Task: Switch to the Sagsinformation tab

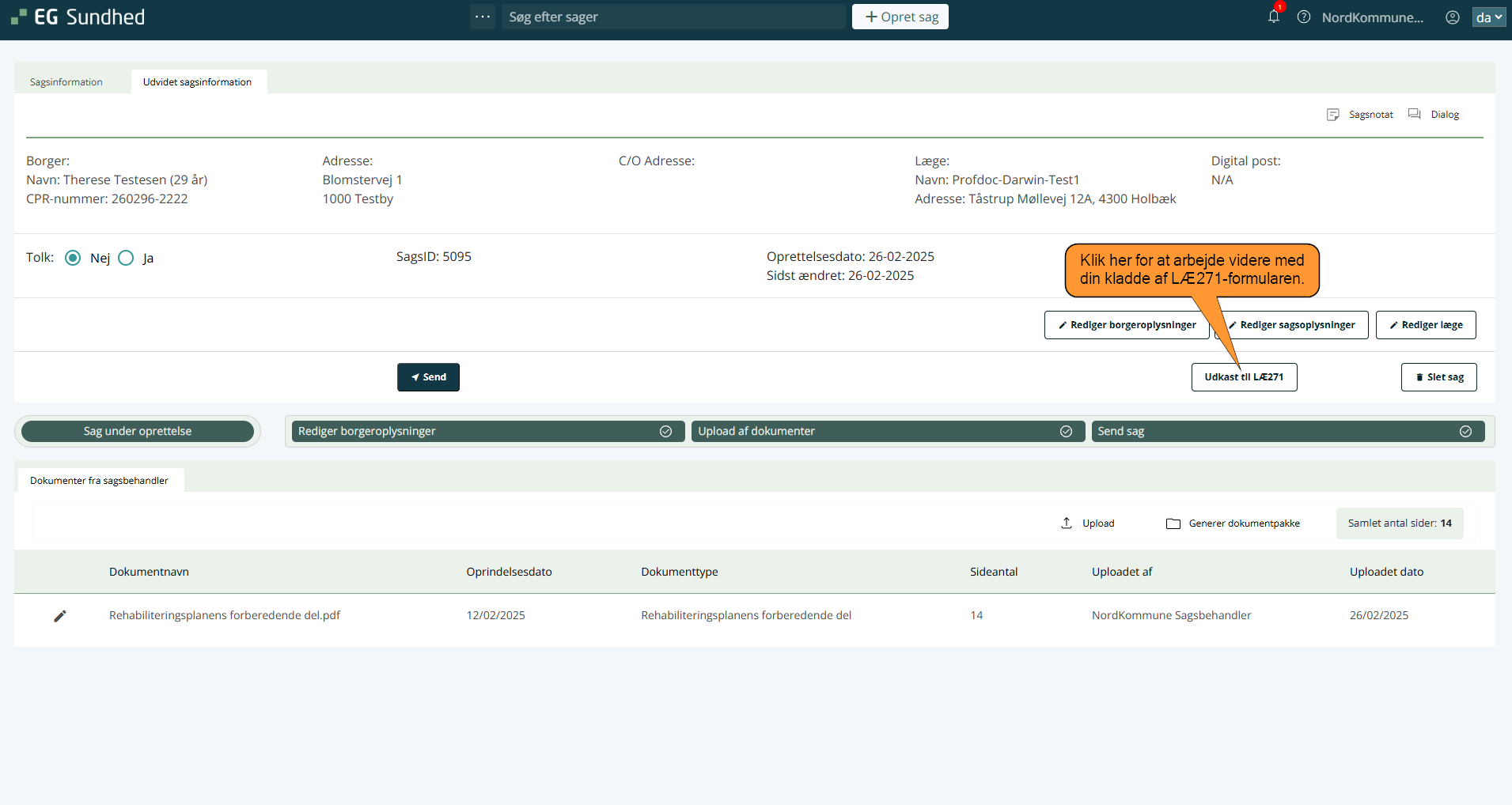Action: [66, 81]
